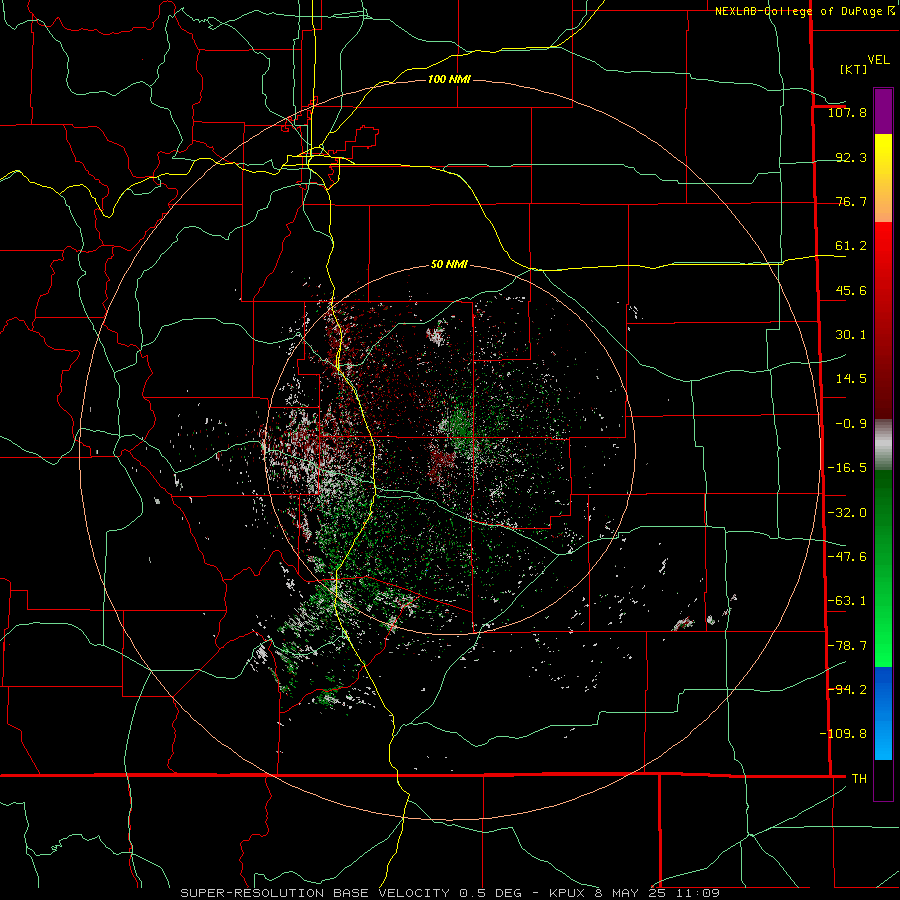Pick the gray segment of the velocity scale
The image size is (900, 900).
(883, 444)
